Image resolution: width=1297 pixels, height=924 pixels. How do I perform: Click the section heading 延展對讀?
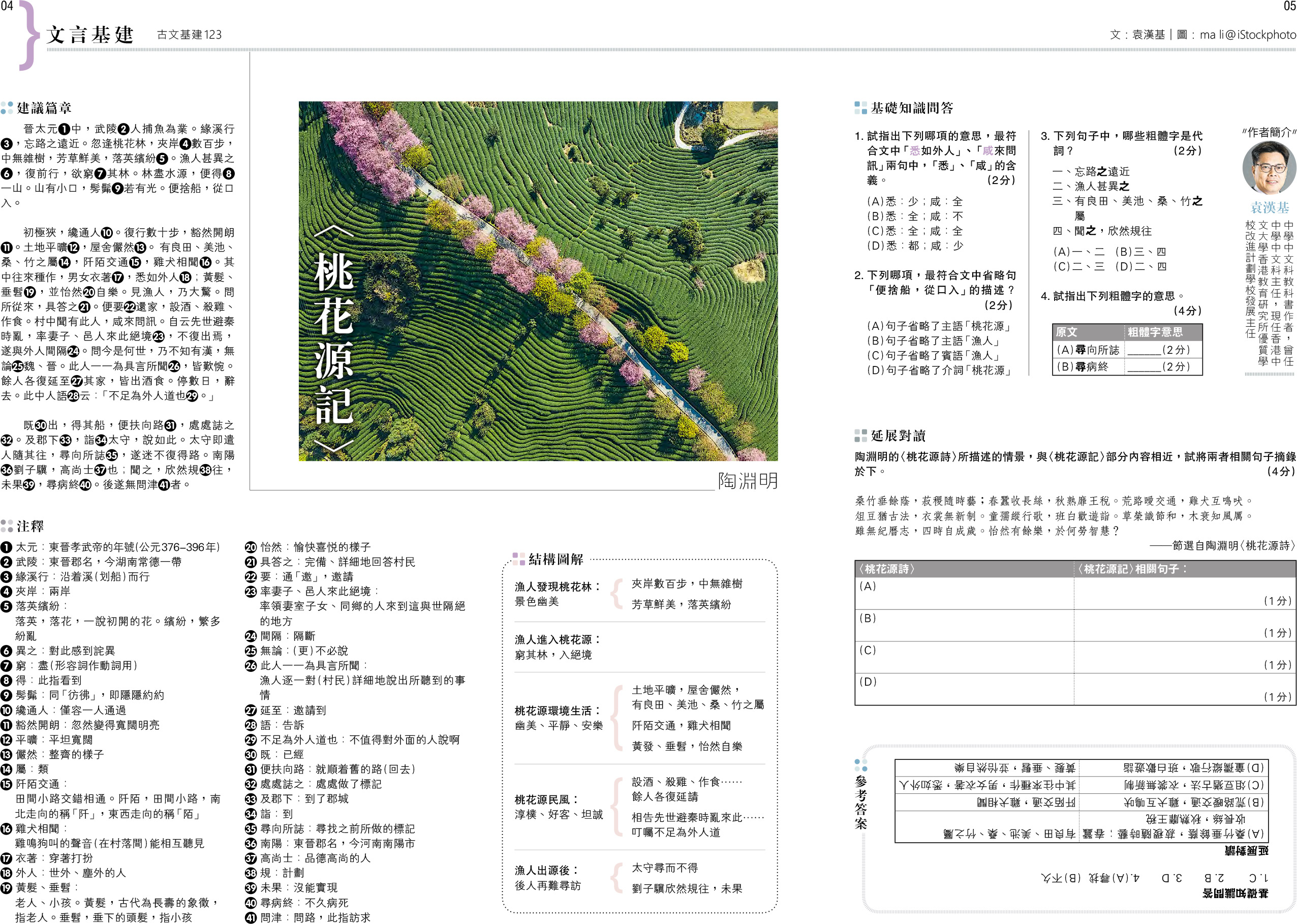click(898, 436)
